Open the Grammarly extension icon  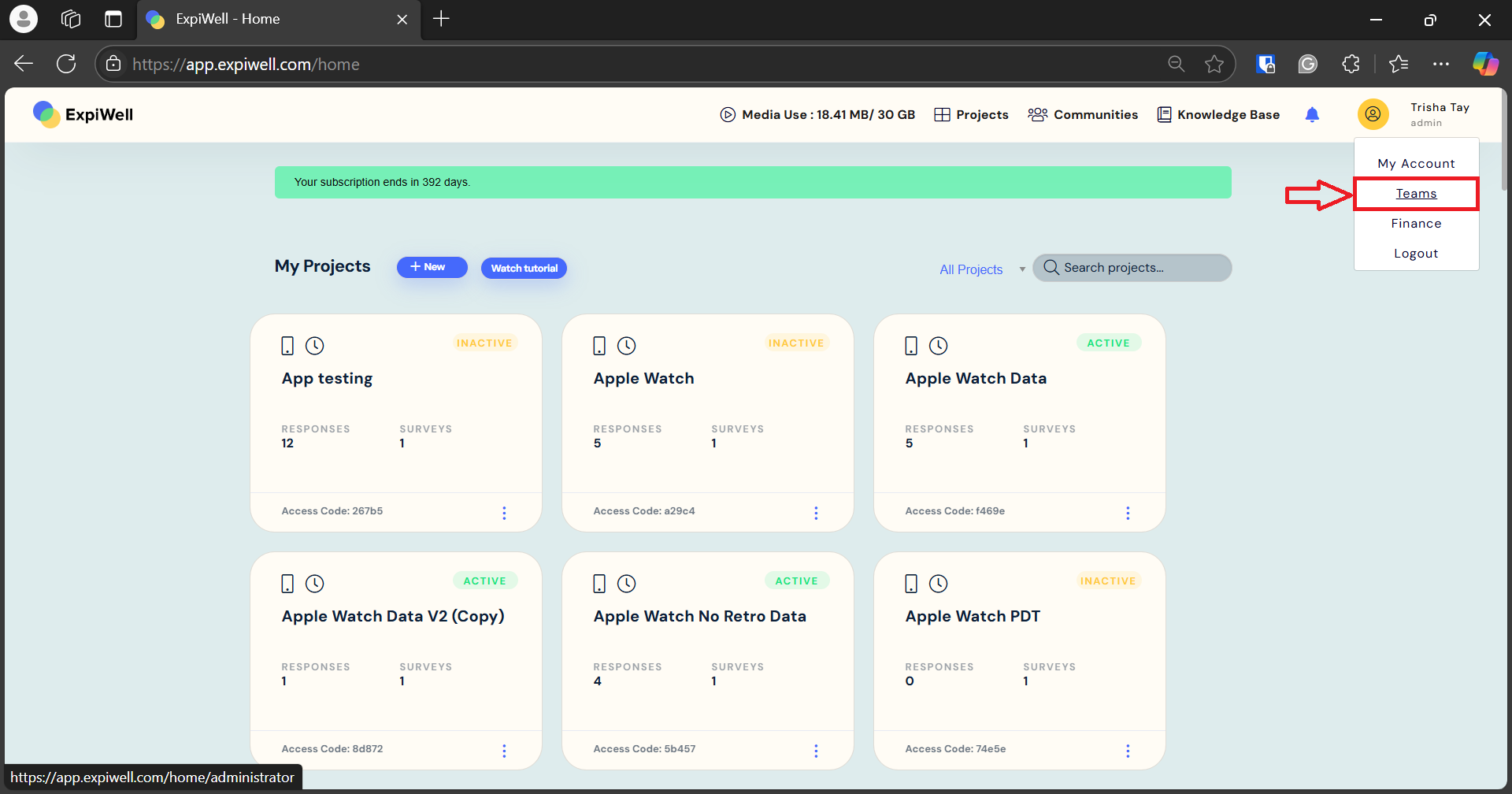(x=1308, y=64)
